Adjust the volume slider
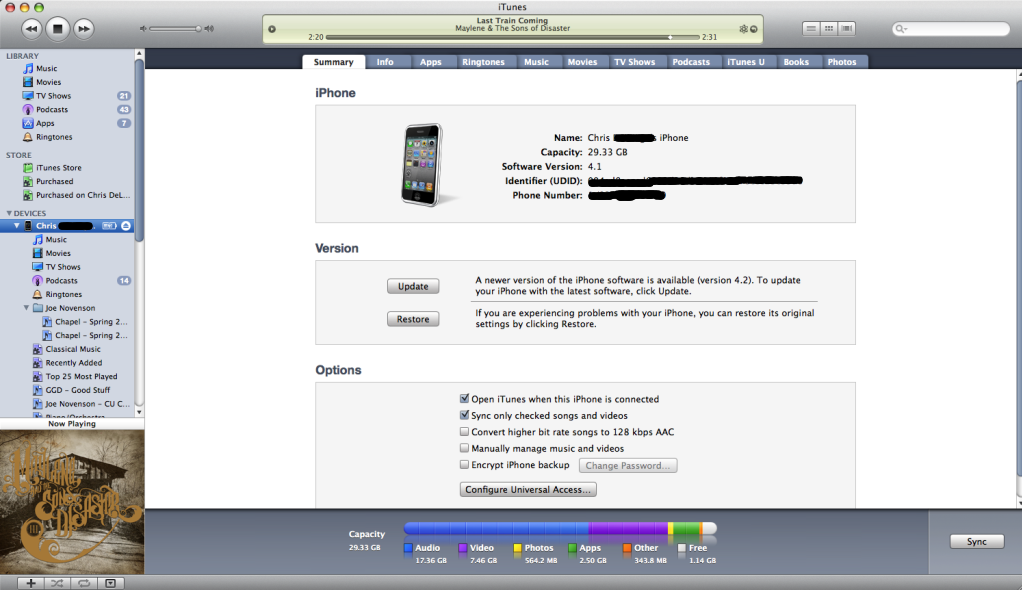 pyautogui.click(x=173, y=29)
